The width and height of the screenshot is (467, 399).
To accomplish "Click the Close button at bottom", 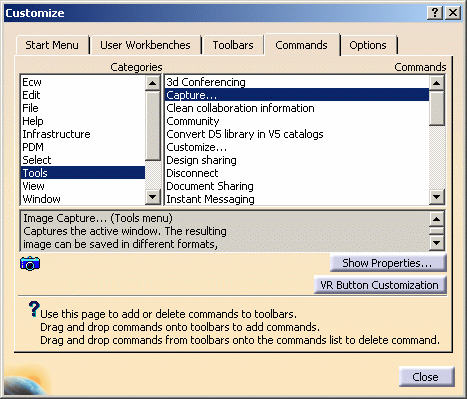I will pos(426,377).
